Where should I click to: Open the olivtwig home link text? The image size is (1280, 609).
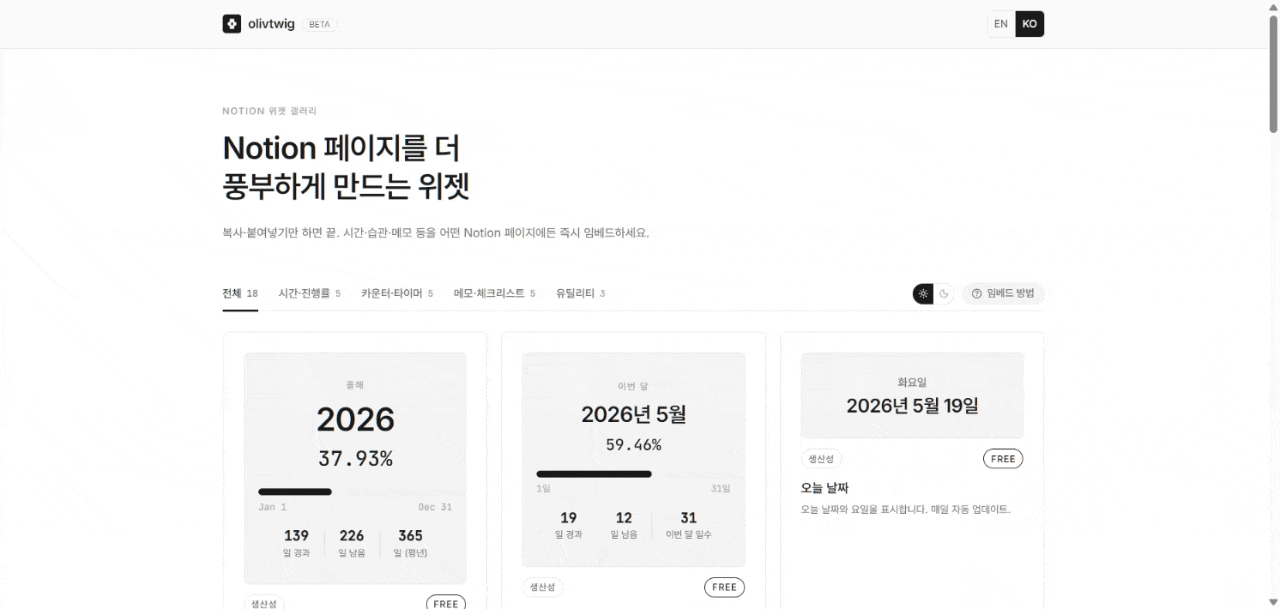coord(270,24)
